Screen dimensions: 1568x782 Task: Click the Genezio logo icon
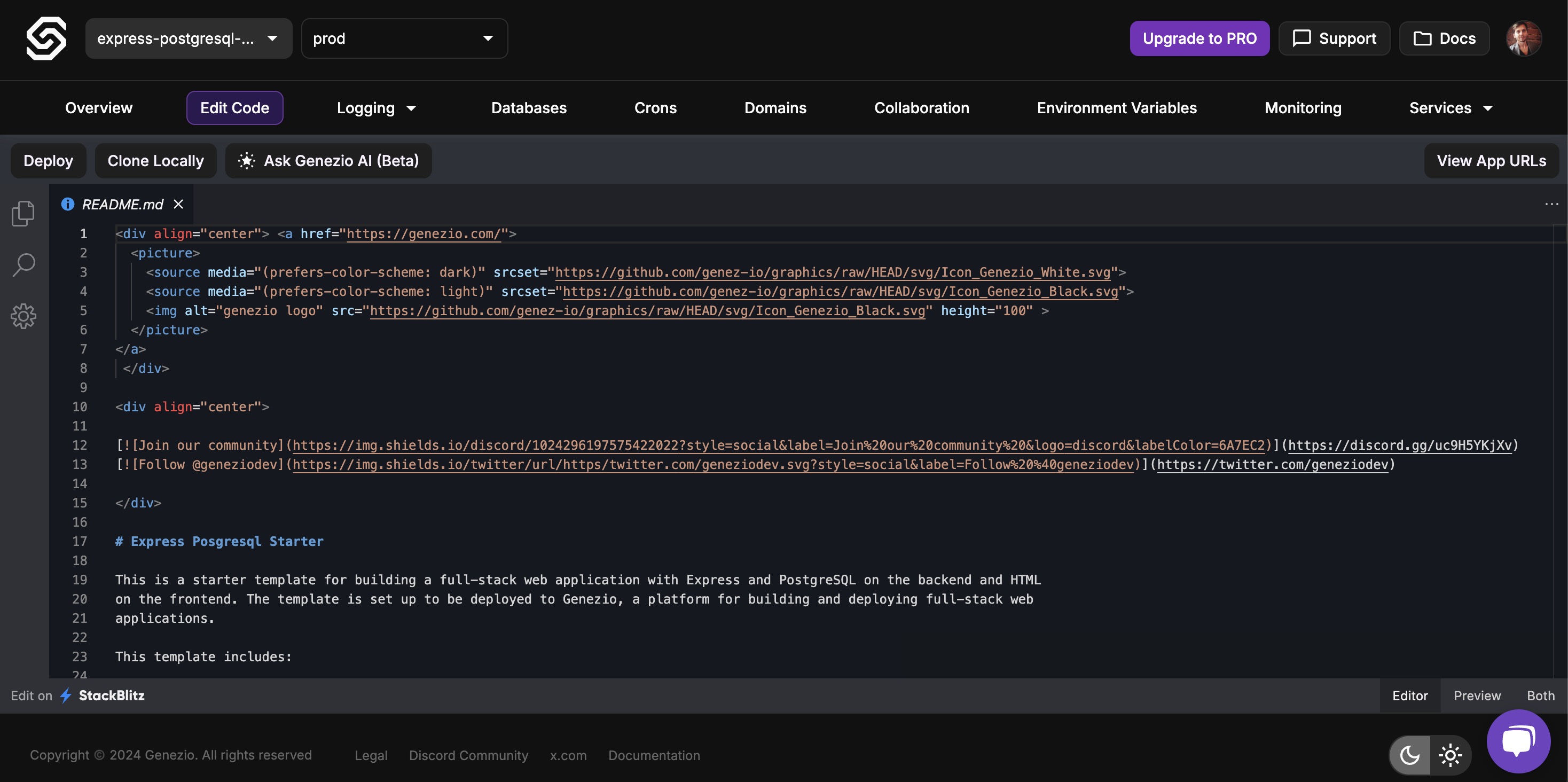coord(46,38)
